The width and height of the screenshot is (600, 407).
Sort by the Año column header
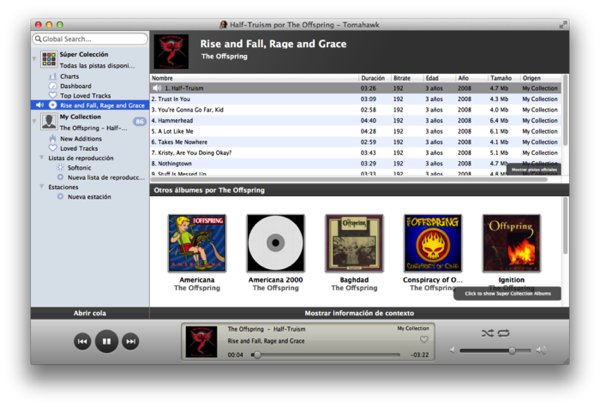(472, 78)
